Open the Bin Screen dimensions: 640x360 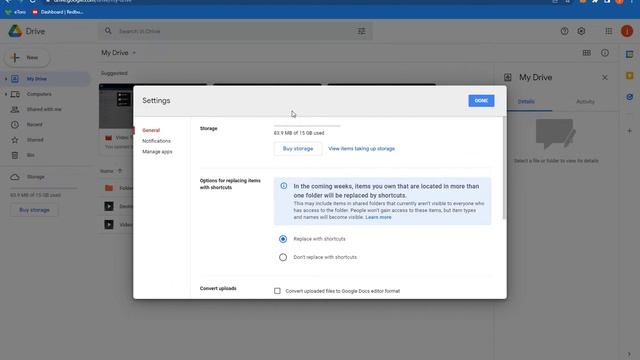31,155
